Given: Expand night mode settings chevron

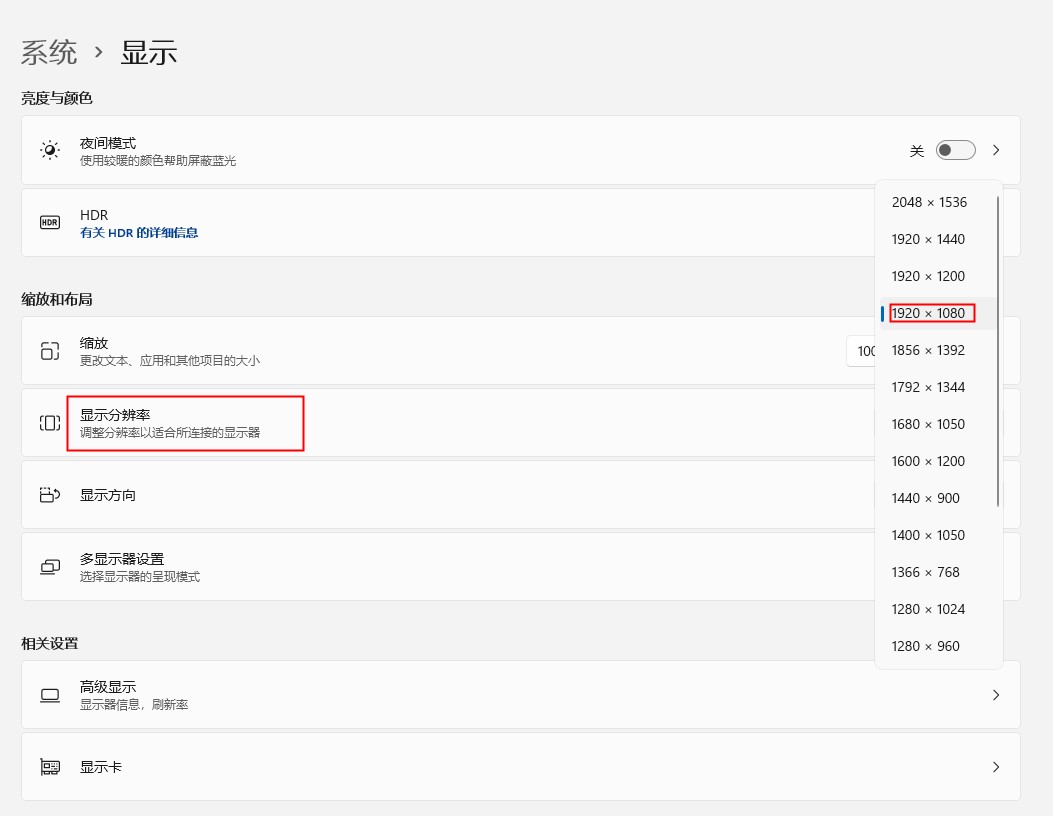Looking at the screenshot, I should (996, 150).
